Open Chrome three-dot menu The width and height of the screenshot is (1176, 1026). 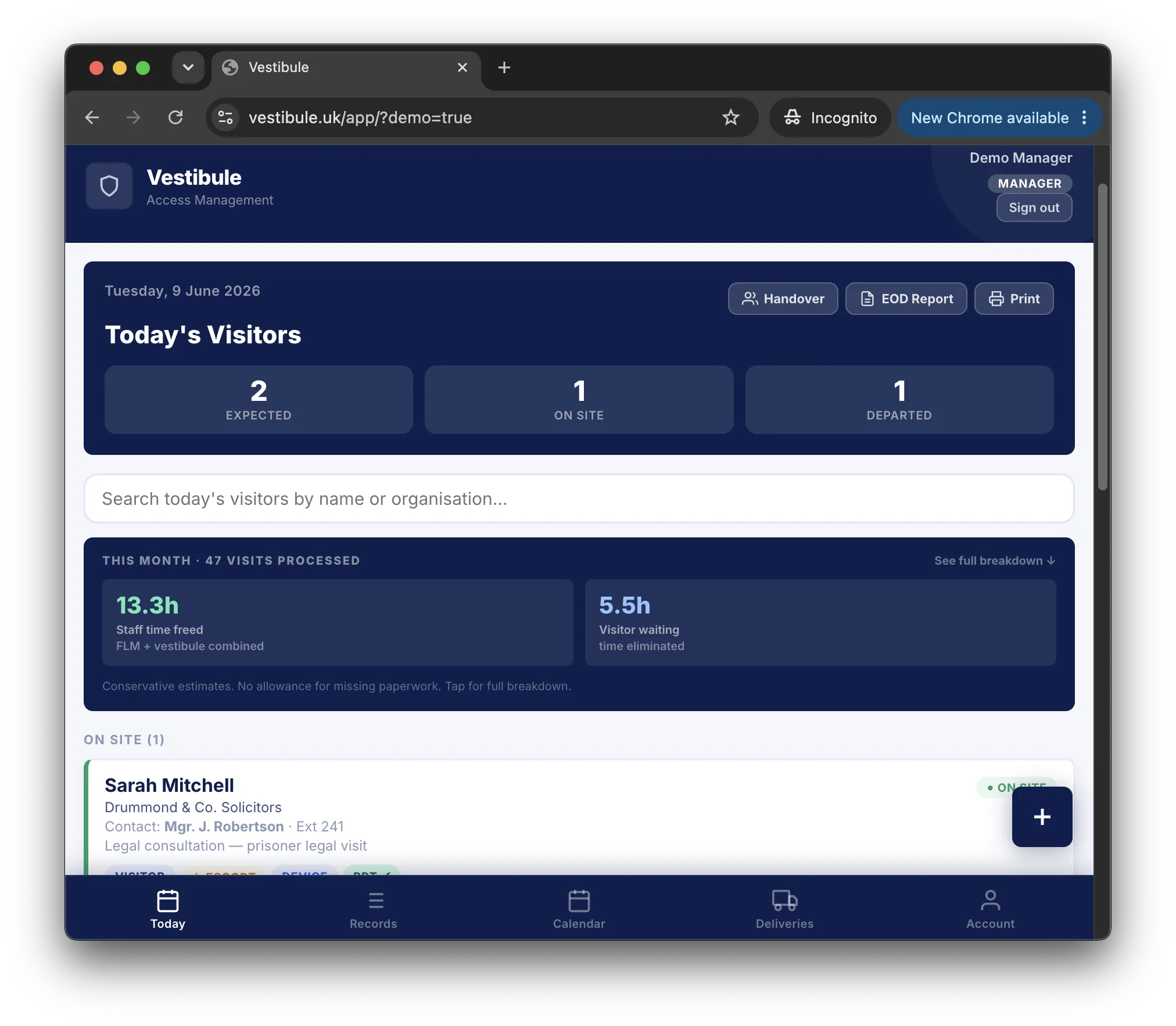1084,117
